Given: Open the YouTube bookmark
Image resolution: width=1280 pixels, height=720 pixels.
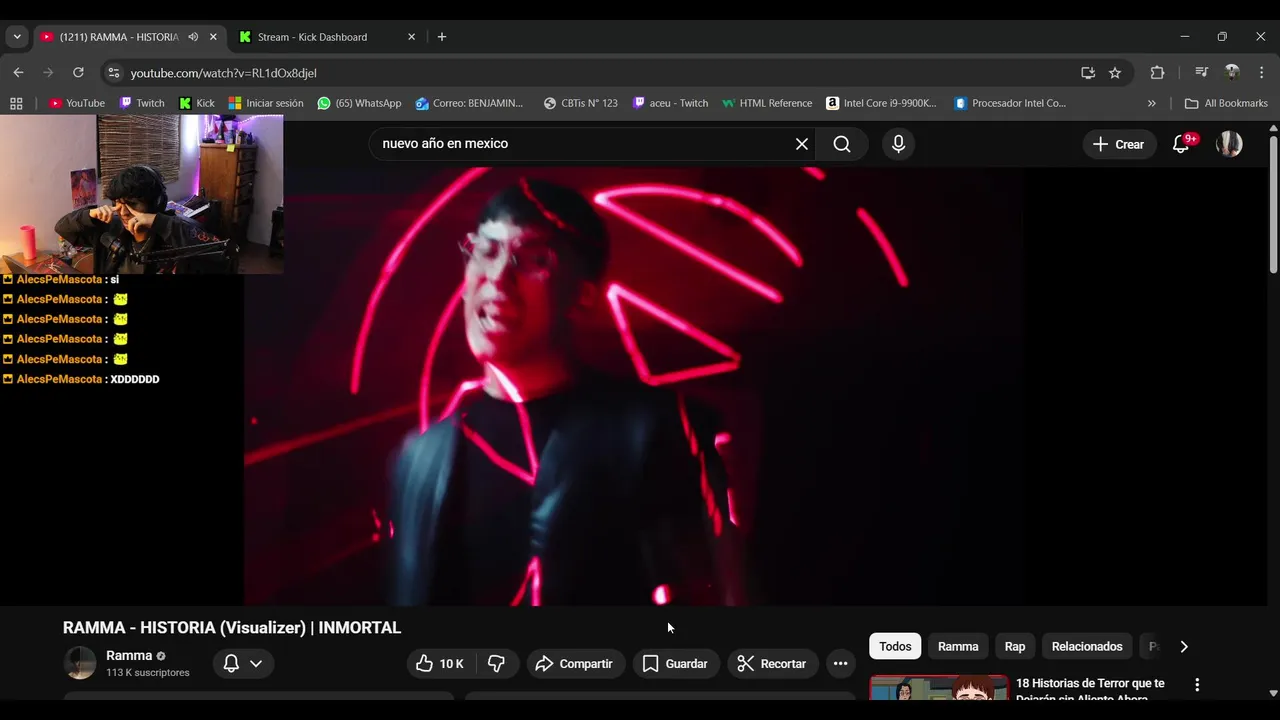Looking at the screenshot, I should click(77, 103).
